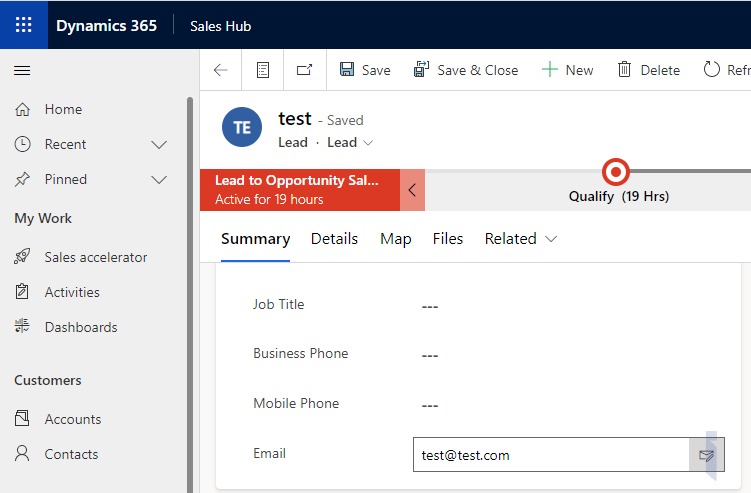Click the New command label
The image size is (751, 493).
pos(579,70)
